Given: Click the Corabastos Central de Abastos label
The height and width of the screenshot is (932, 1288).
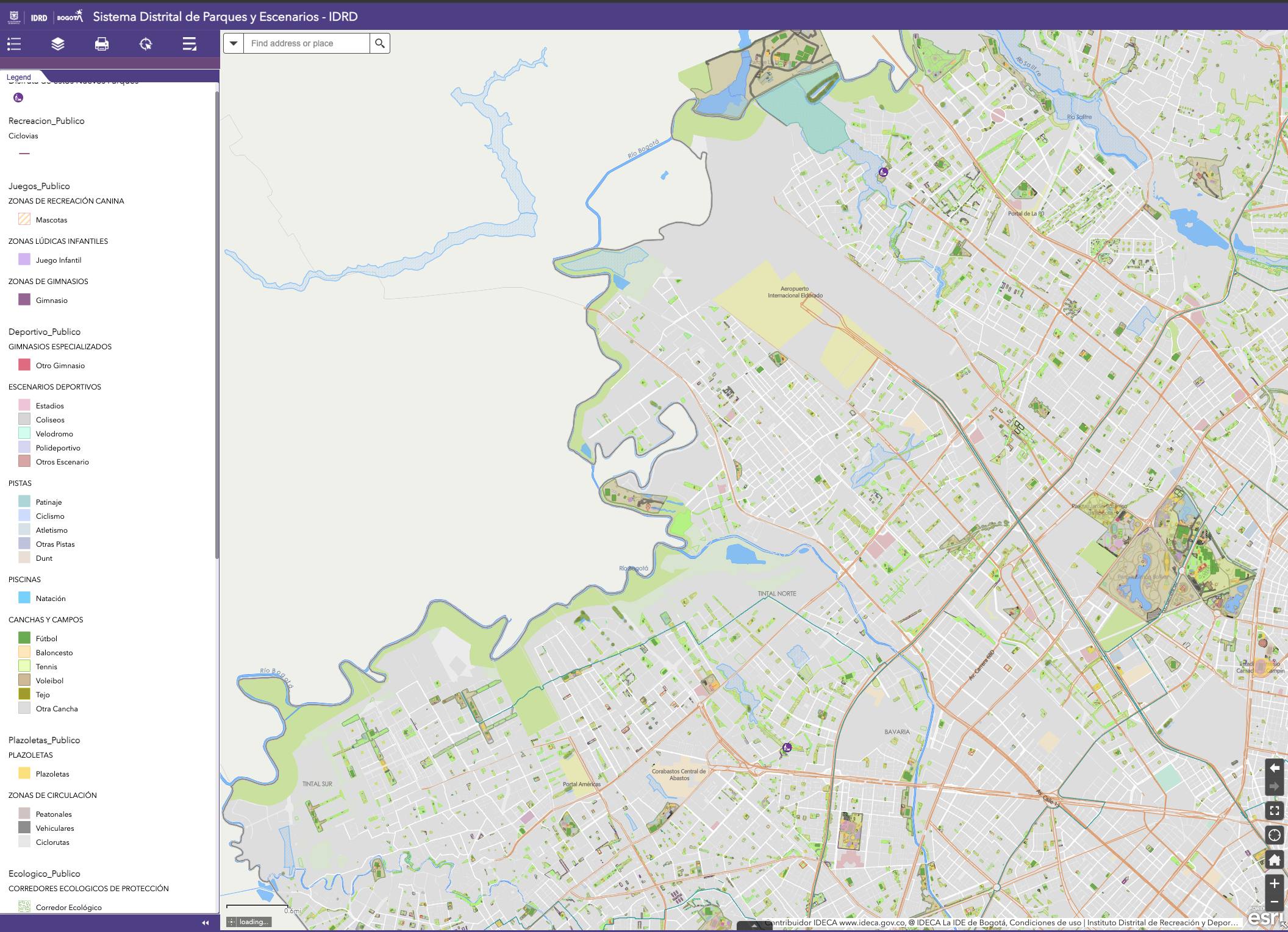Looking at the screenshot, I should (x=679, y=774).
